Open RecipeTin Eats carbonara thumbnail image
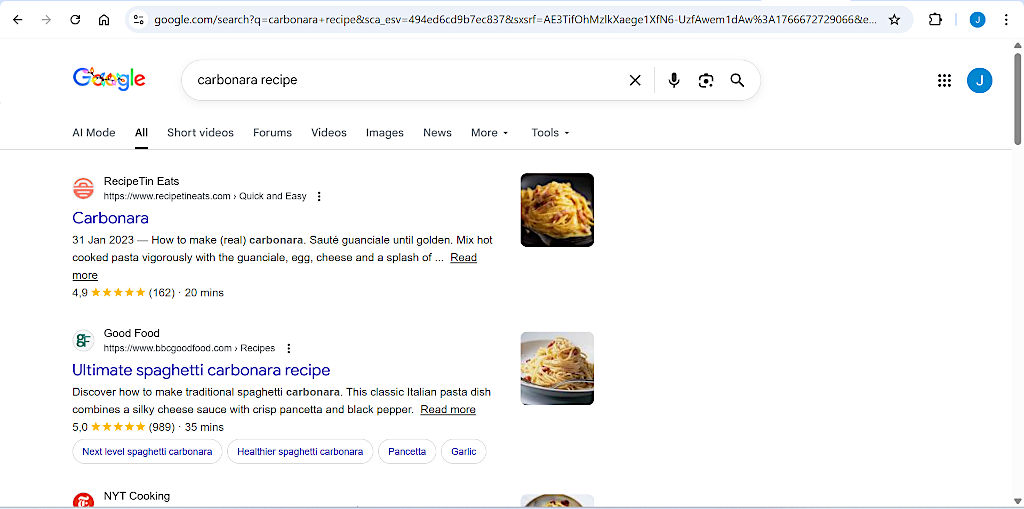Viewport: 1024px width, 509px height. 557,210
